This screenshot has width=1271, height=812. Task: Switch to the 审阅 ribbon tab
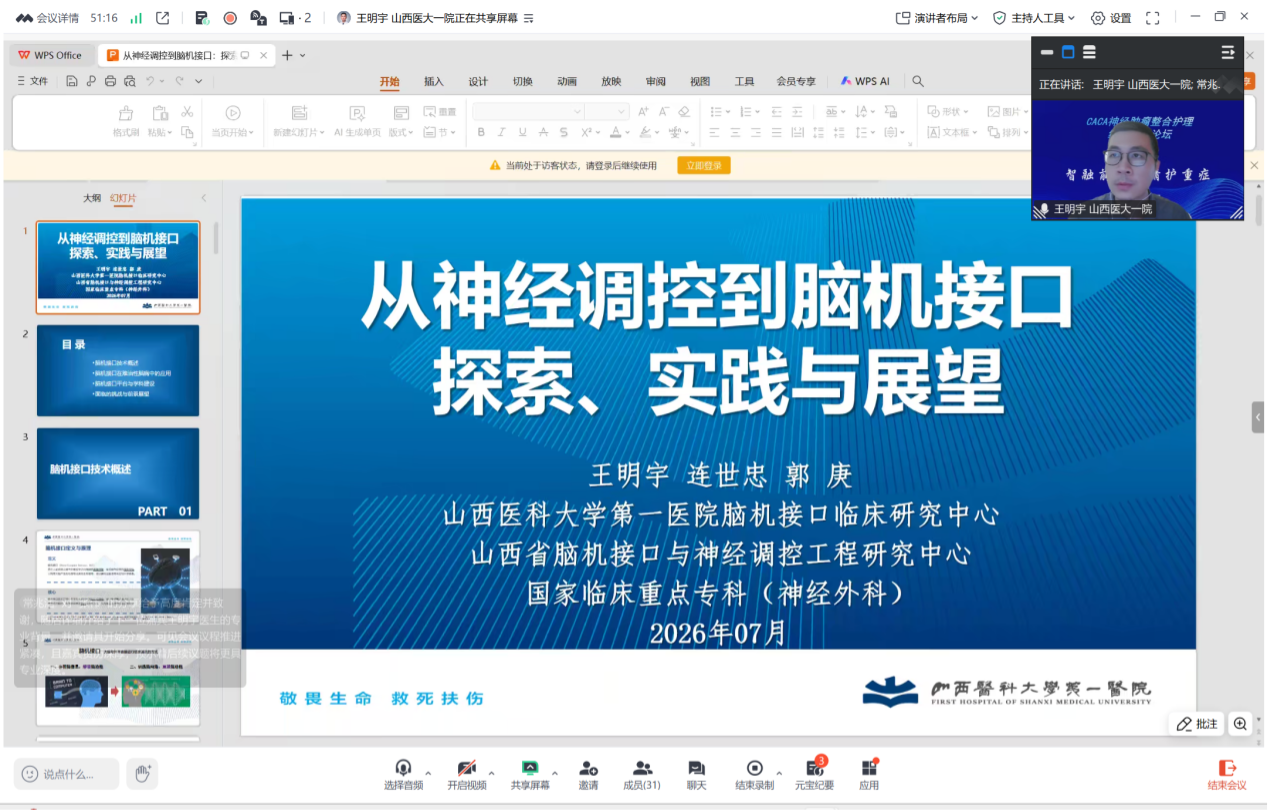(655, 81)
